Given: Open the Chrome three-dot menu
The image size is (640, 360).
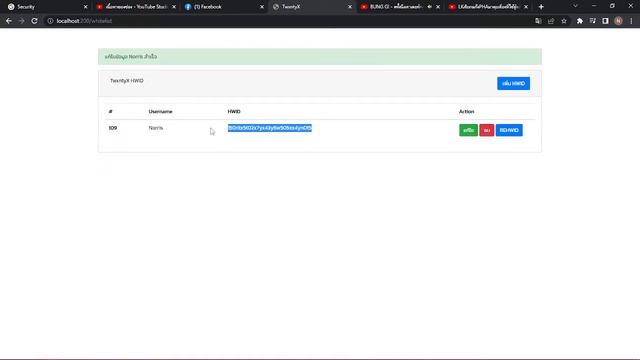Looking at the screenshot, I should [x=631, y=21].
